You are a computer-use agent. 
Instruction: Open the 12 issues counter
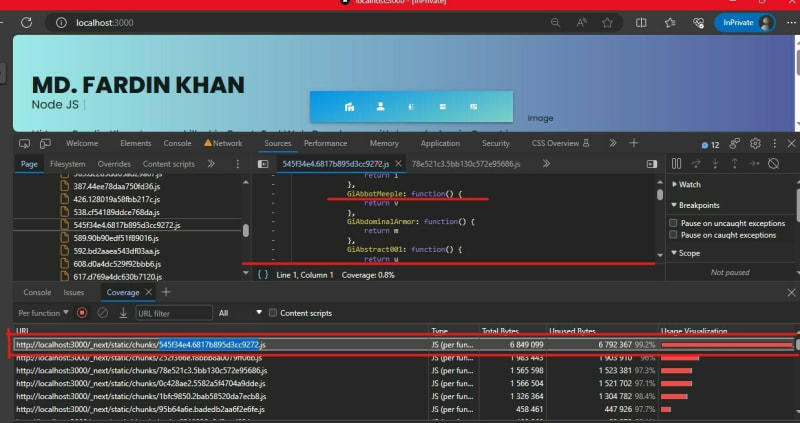710,145
